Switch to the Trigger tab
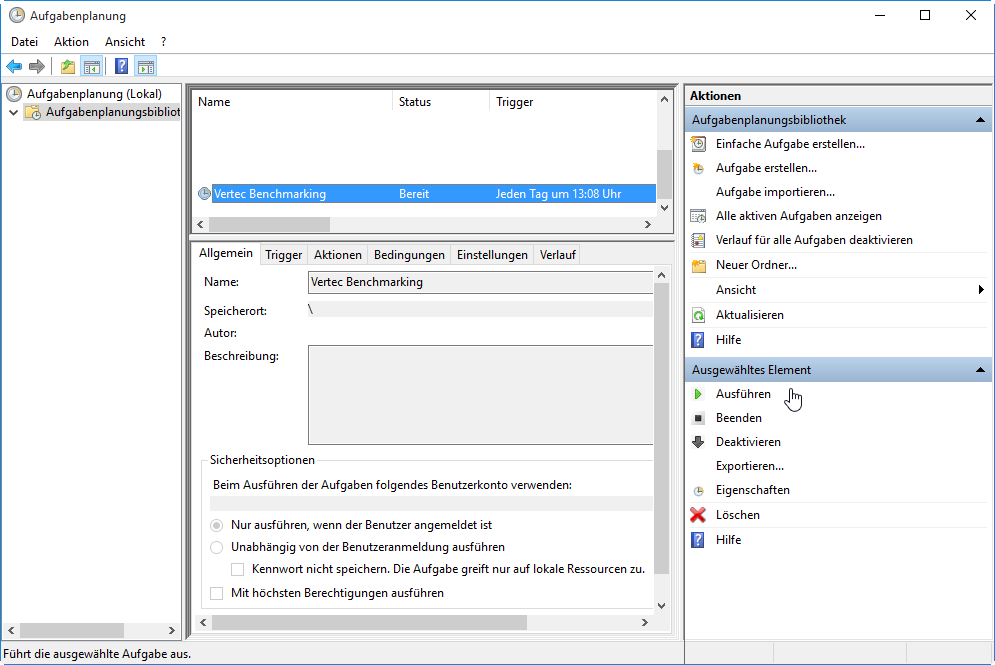Image resolution: width=995 pixels, height=665 pixels. [283, 255]
